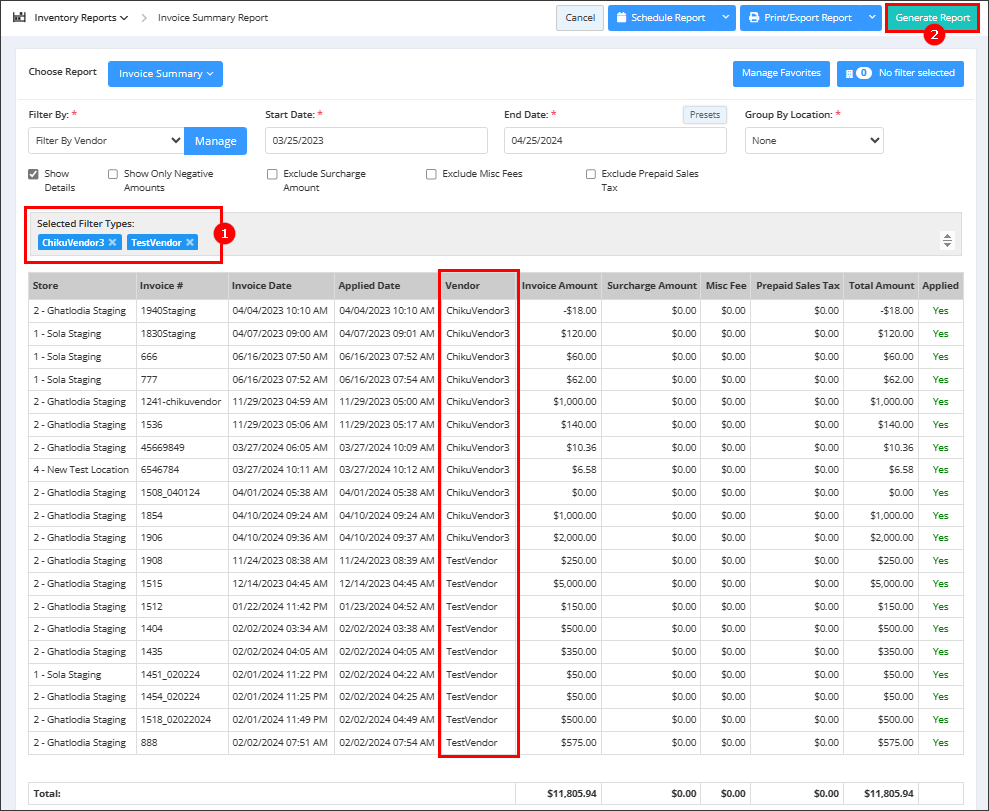Click invoice number 1908
Screen dimensions: 989x811
click(x=152, y=561)
